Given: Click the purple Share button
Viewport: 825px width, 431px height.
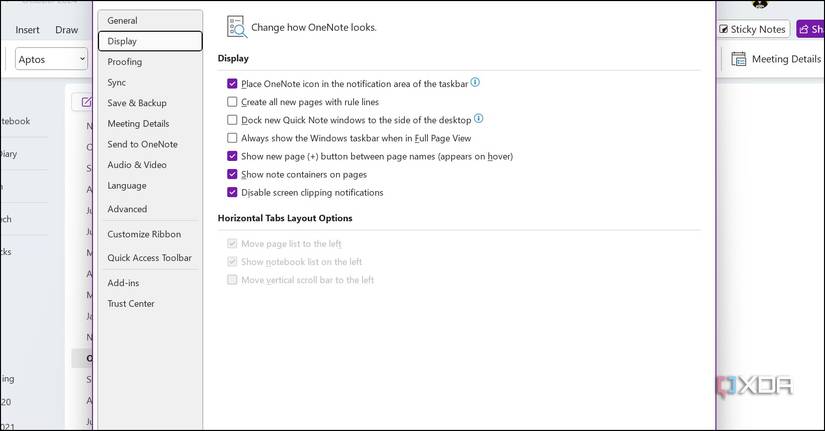Looking at the screenshot, I should pyautogui.click(x=810, y=29).
